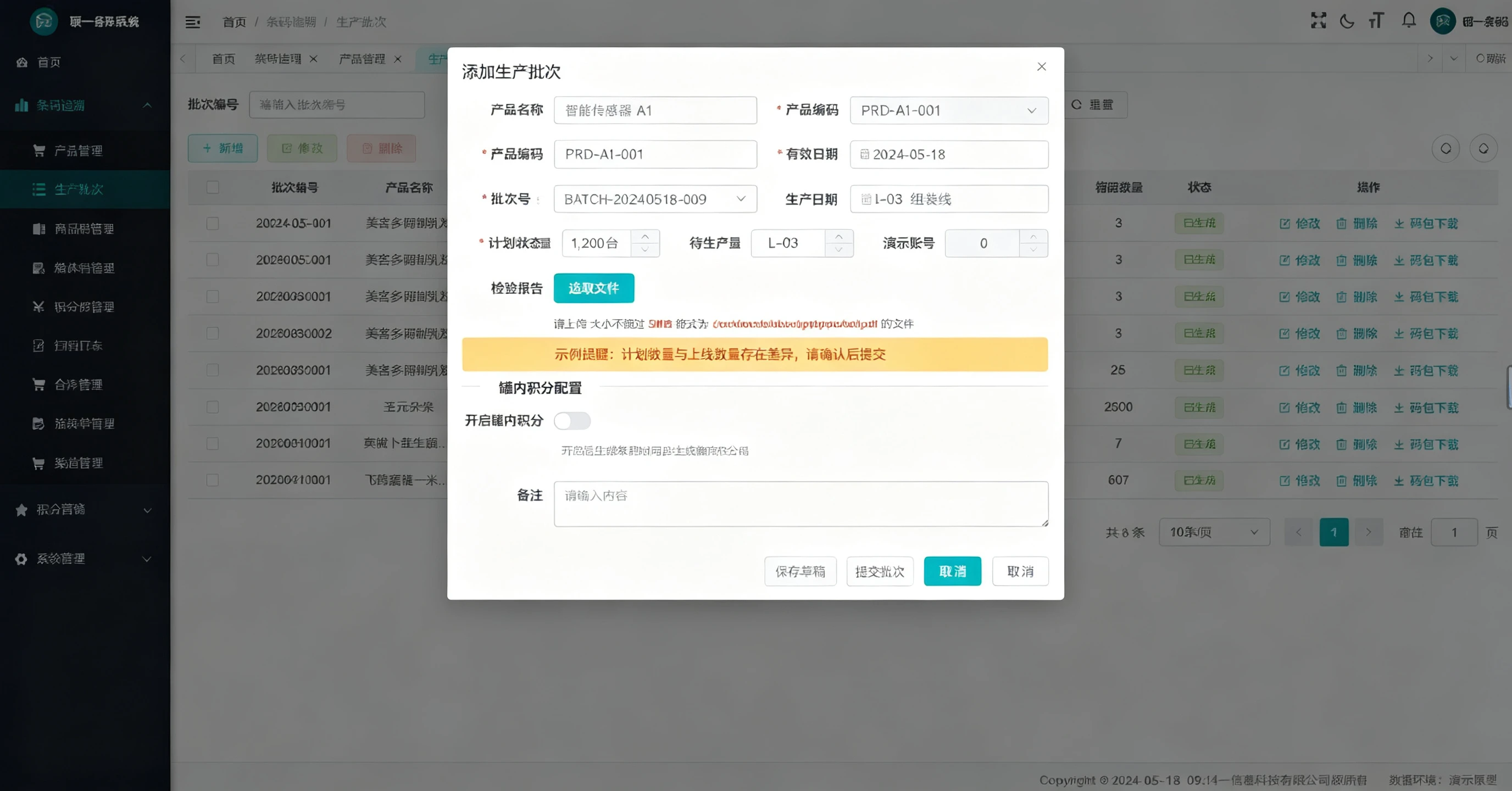Expand the 积分营销 sidebar group
The height and width of the screenshot is (791, 1512).
pyautogui.click(x=85, y=510)
